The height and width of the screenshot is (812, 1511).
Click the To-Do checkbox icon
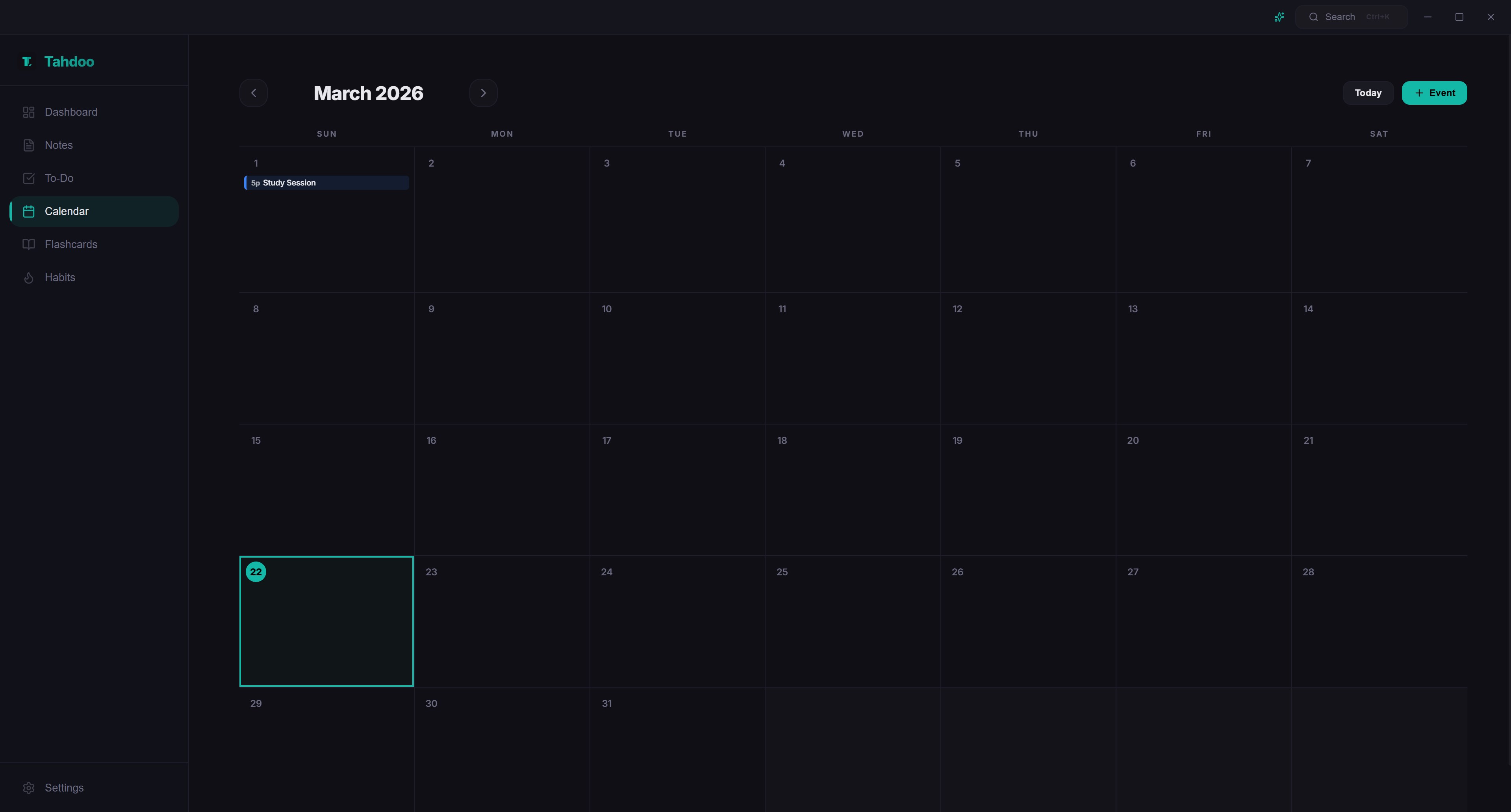(x=29, y=178)
